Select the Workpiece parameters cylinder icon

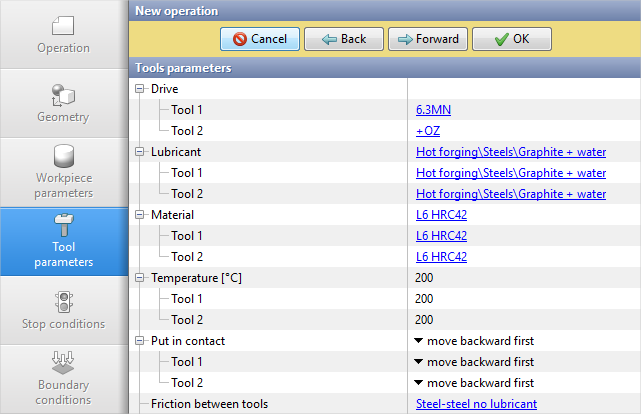[x=63, y=157]
